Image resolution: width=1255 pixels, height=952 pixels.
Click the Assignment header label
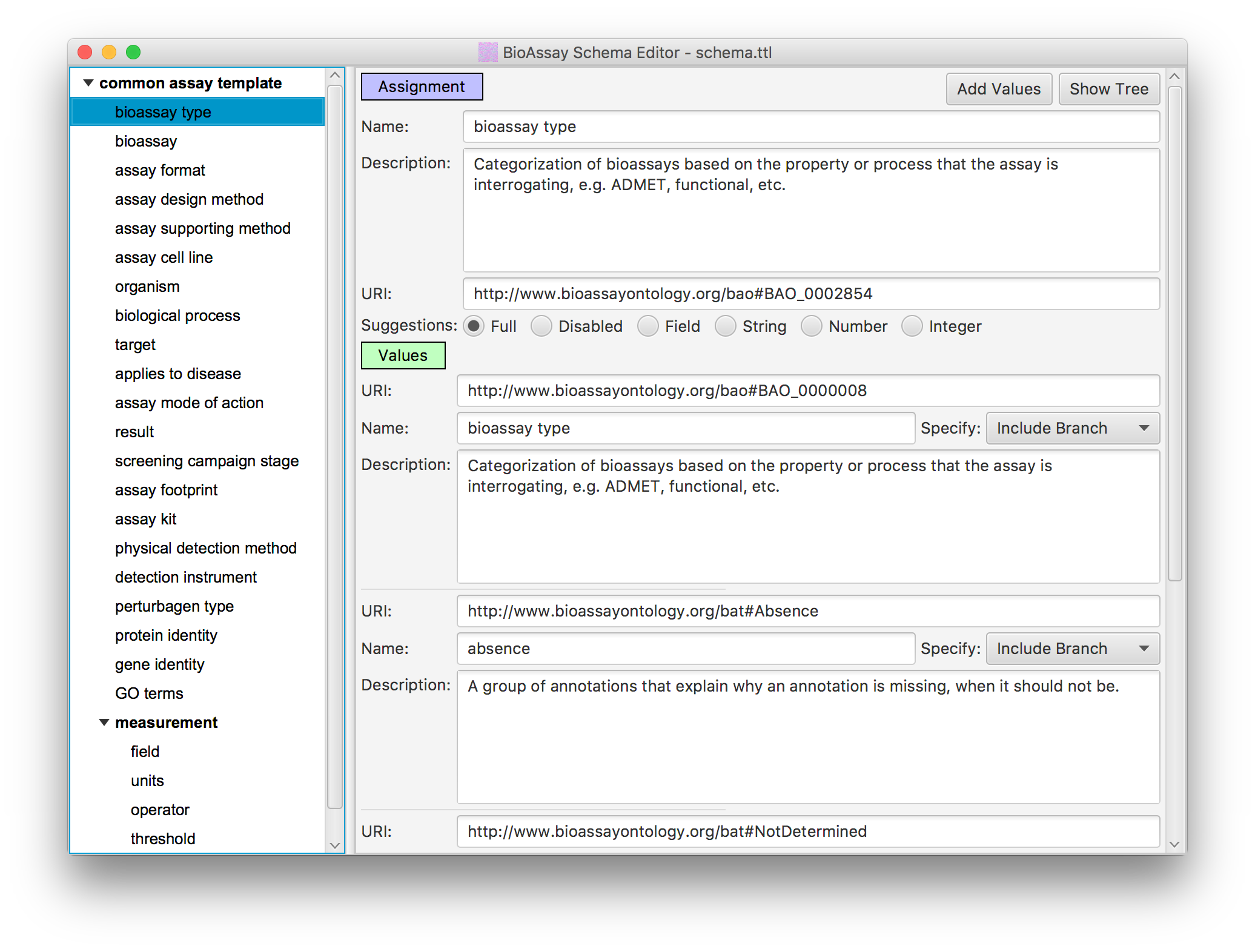(x=422, y=87)
